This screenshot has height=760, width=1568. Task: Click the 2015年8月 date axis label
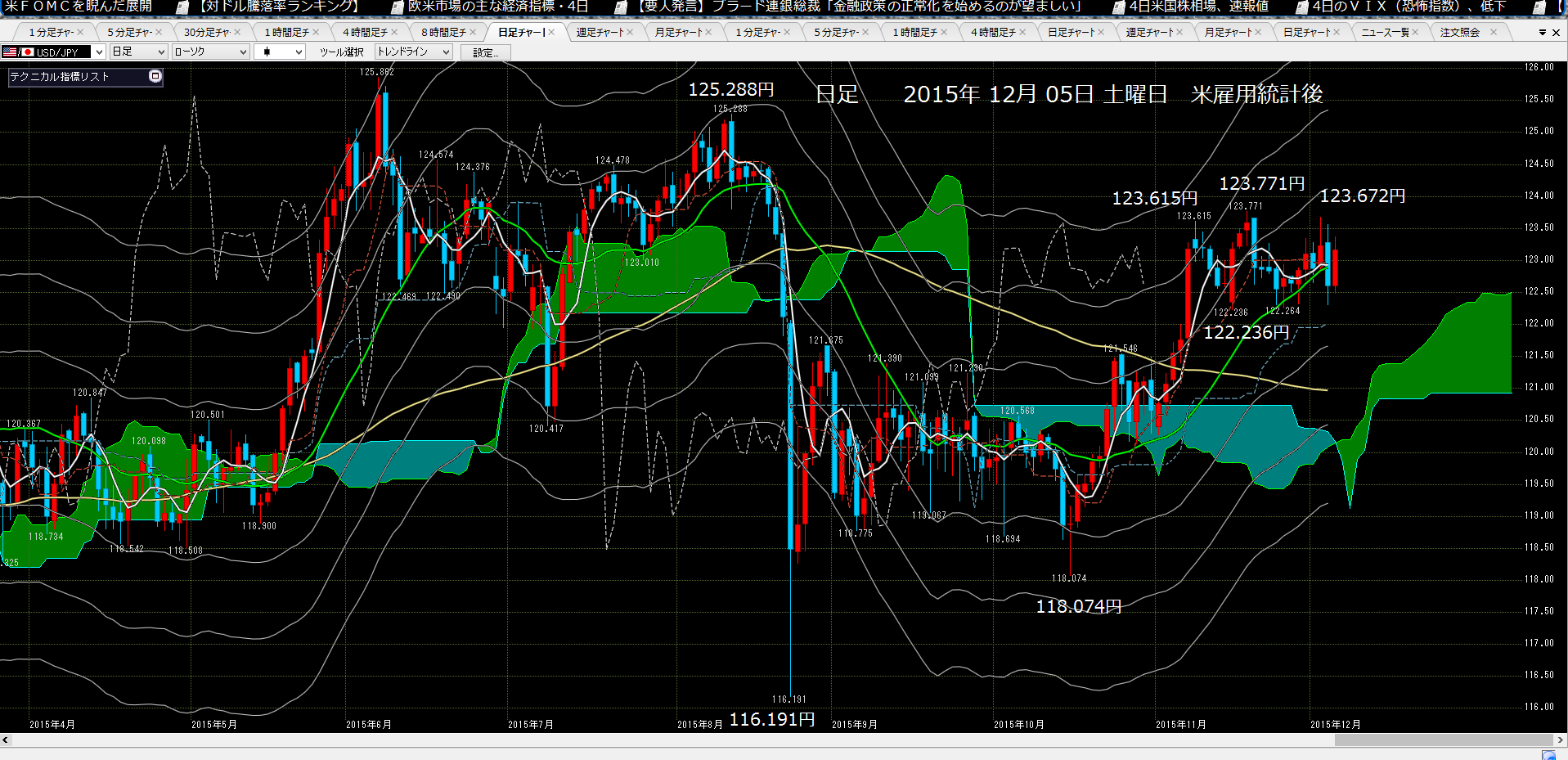point(699,724)
